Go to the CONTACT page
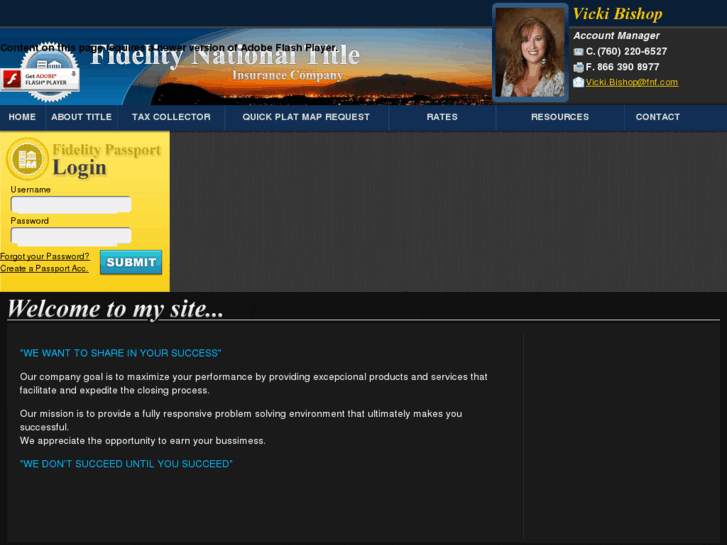Image resolution: width=727 pixels, height=545 pixels. 657,117
